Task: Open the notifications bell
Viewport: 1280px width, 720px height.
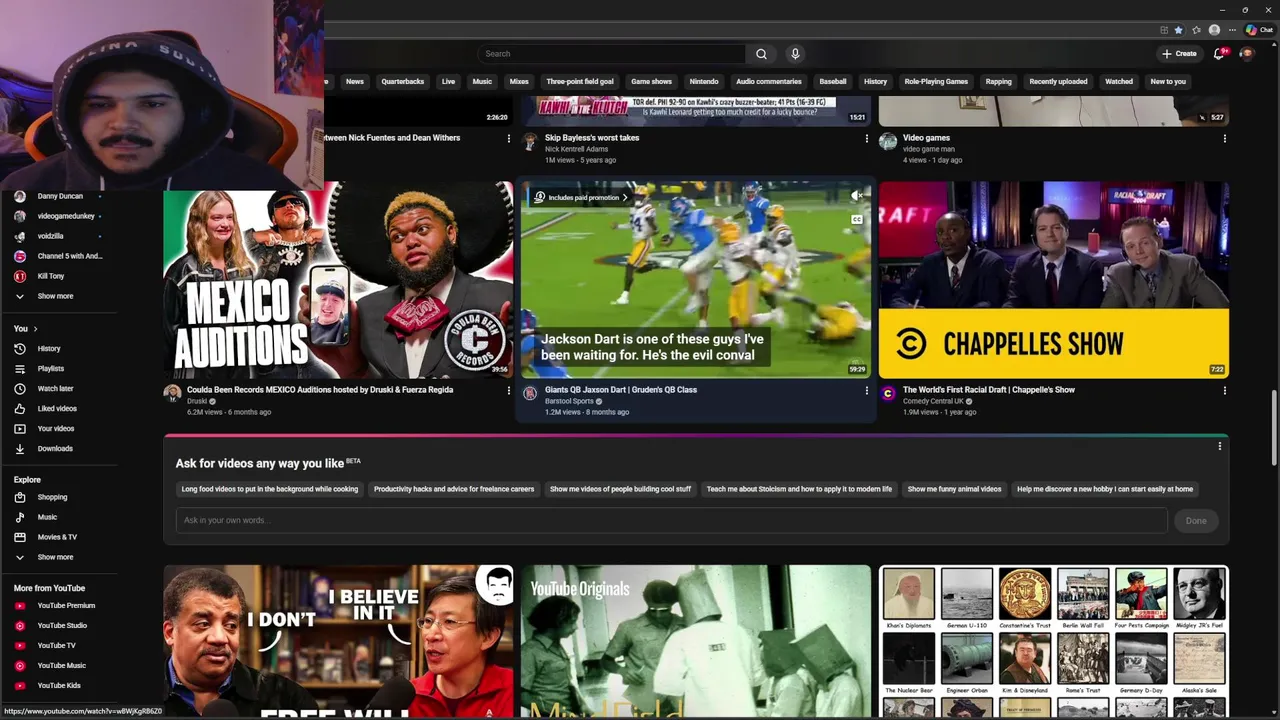Action: [1219, 54]
